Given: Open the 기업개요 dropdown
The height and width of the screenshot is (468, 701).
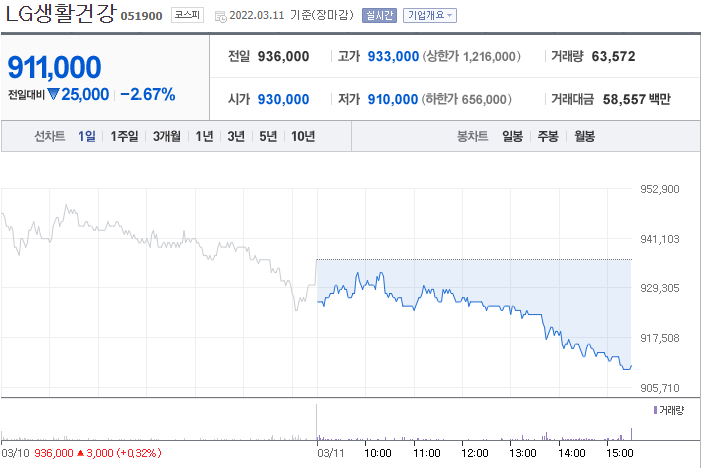Looking at the screenshot, I should (430, 15).
